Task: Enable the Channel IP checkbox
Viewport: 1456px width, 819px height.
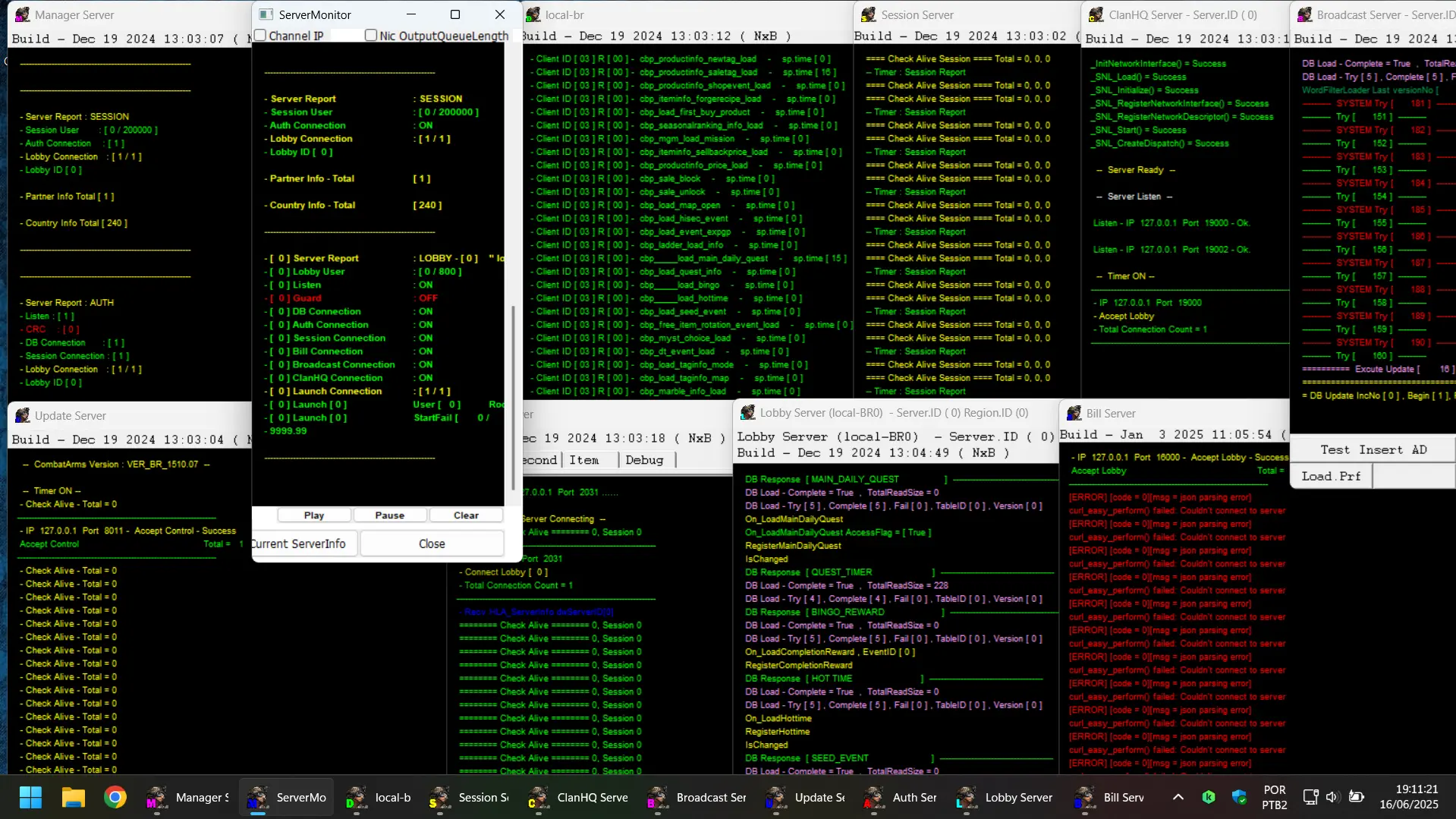Action: (x=260, y=35)
